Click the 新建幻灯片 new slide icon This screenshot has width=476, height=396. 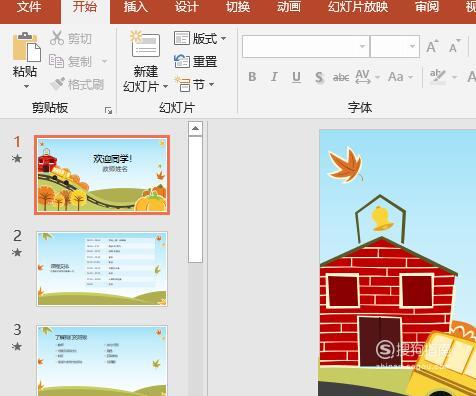(x=145, y=45)
